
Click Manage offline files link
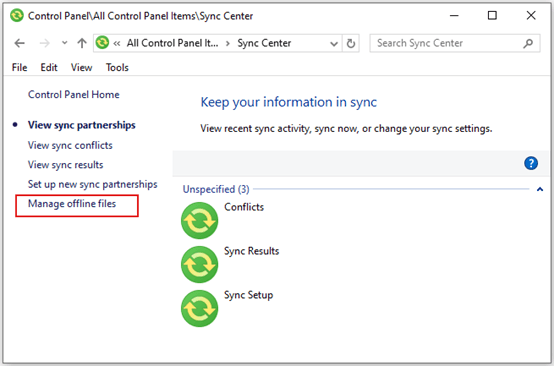(x=72, y=204)
